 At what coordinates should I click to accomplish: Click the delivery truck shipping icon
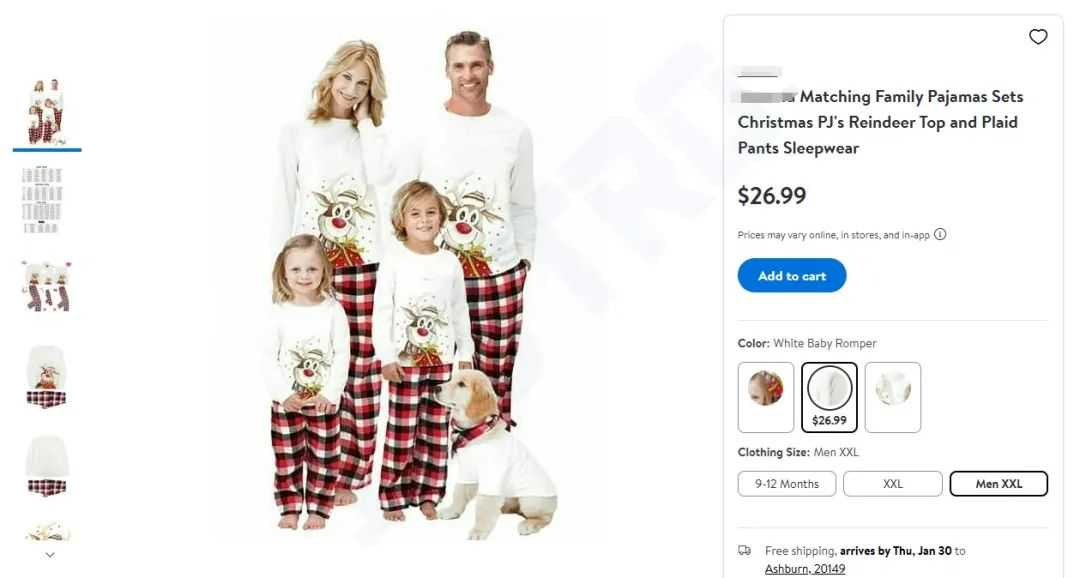[x=745, y=550]
